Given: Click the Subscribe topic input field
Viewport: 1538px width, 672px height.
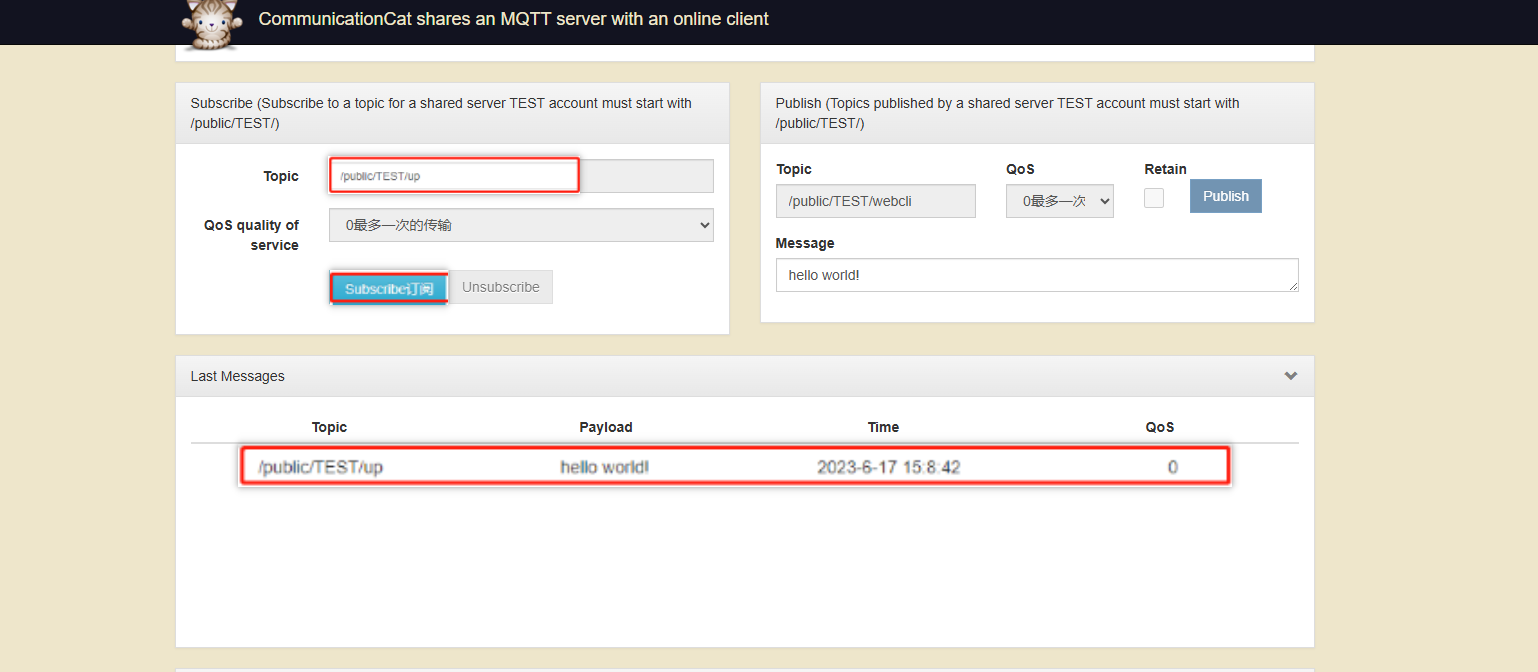Looking at the screenshot, I should (521, 176).
